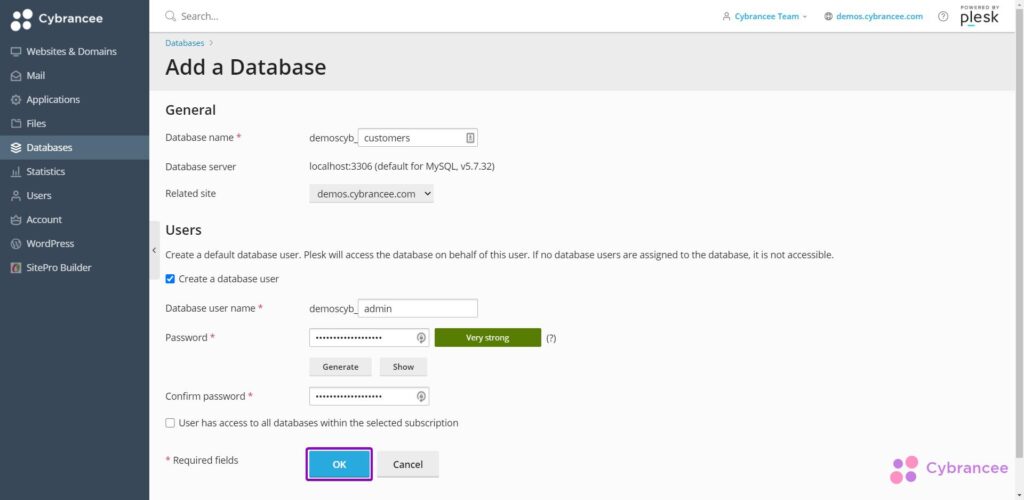Toggle the Create a database user checkbox
1024x500 pixels.
click(170, 279)
